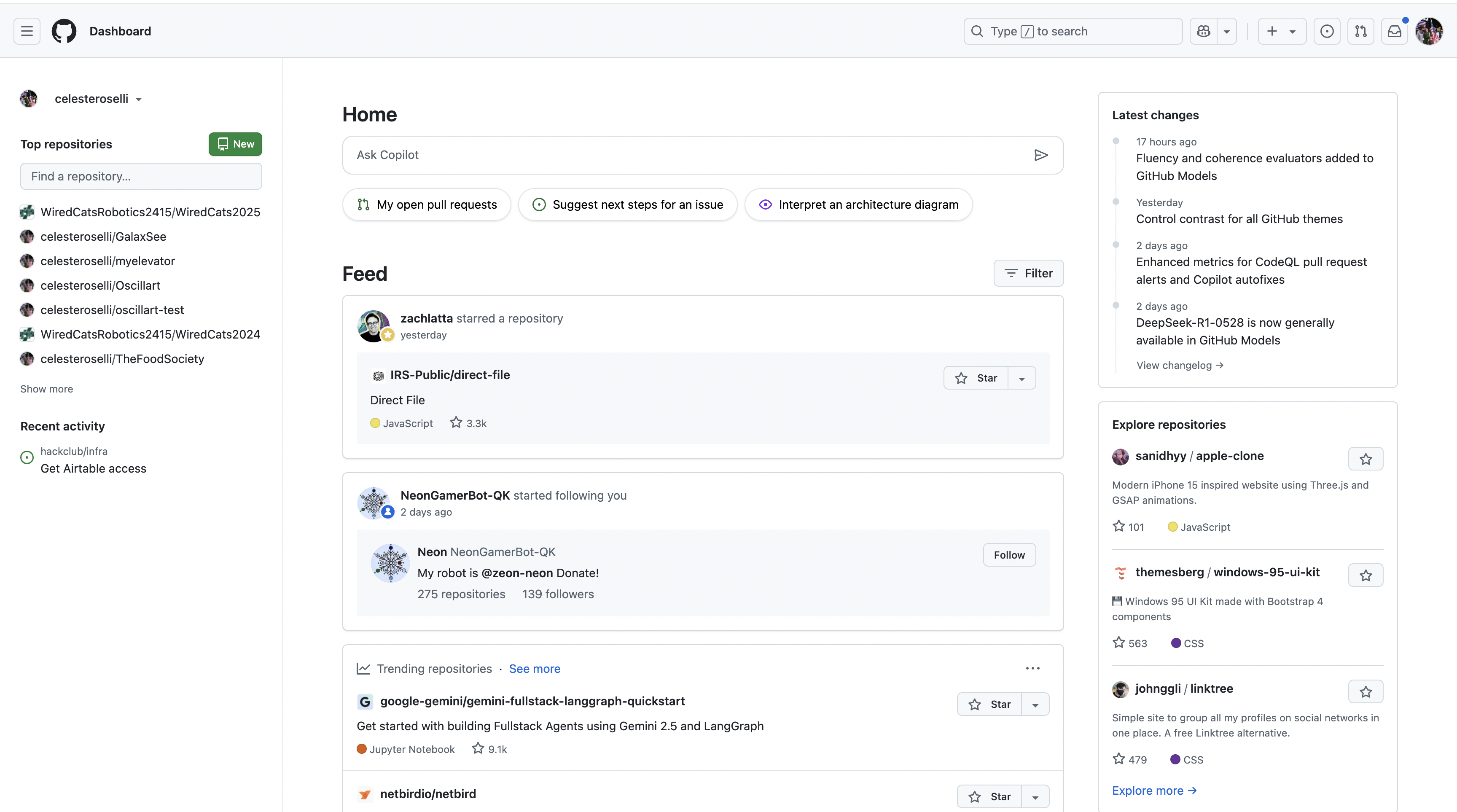Image resolution: width=1457 pixels, height=812 pixels.
Task: Select Interpret an architecture diagram suggestion
Action: (859, 205)
